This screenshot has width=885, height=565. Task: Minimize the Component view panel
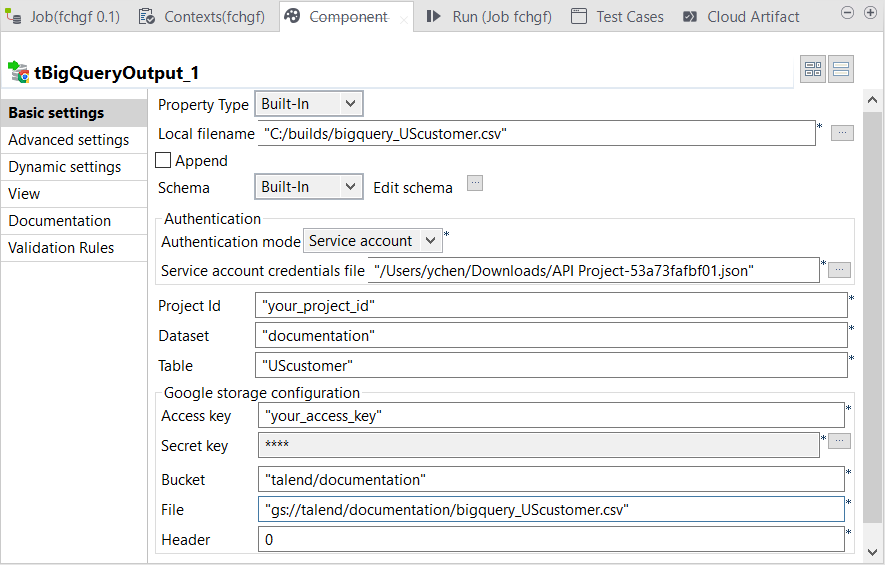pos(846,12)
